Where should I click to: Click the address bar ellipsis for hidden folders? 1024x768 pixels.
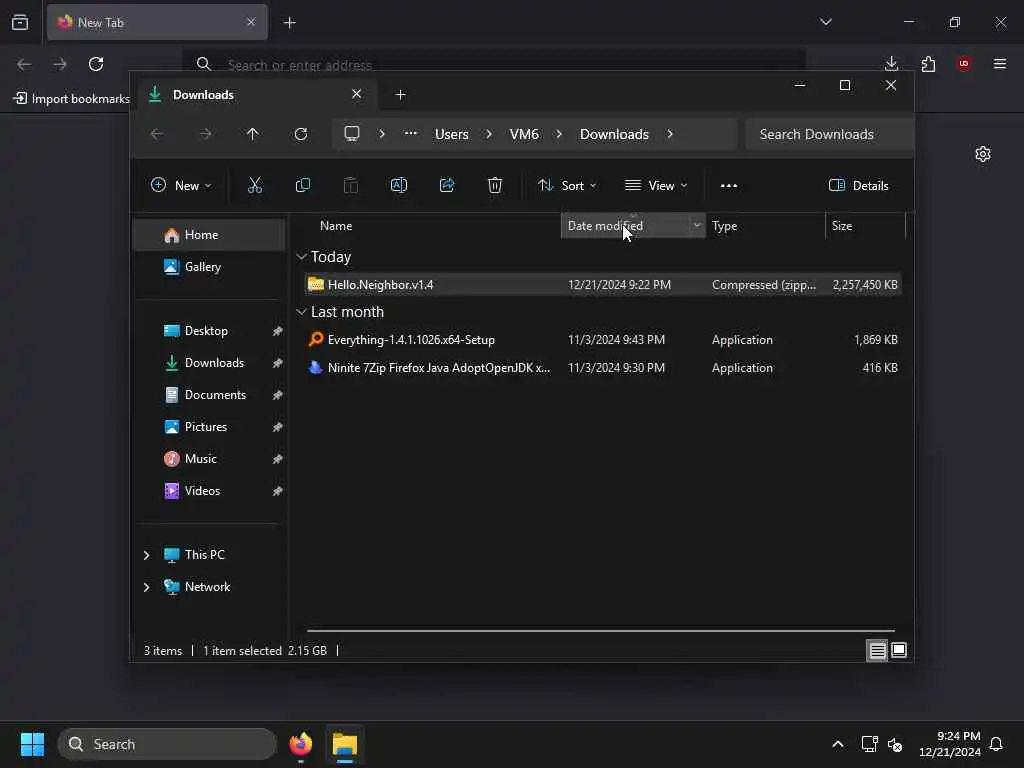[x=411, y=133]
